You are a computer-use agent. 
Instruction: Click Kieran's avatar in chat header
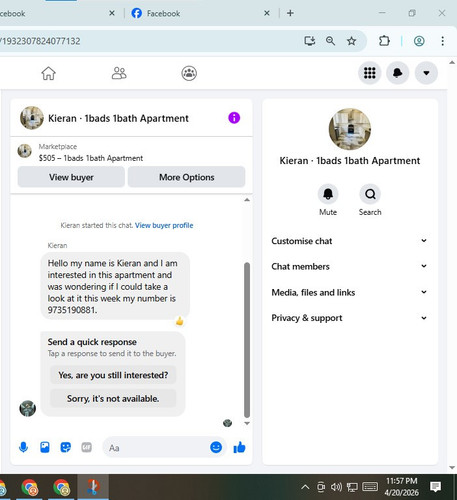(32, 118)
